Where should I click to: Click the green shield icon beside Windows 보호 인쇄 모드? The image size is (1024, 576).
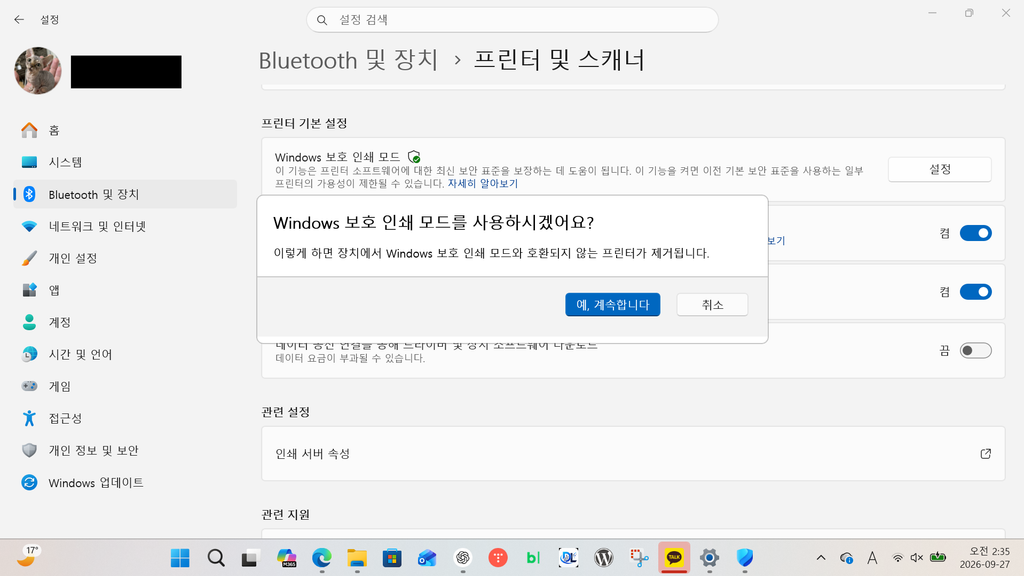coord(414,157)
